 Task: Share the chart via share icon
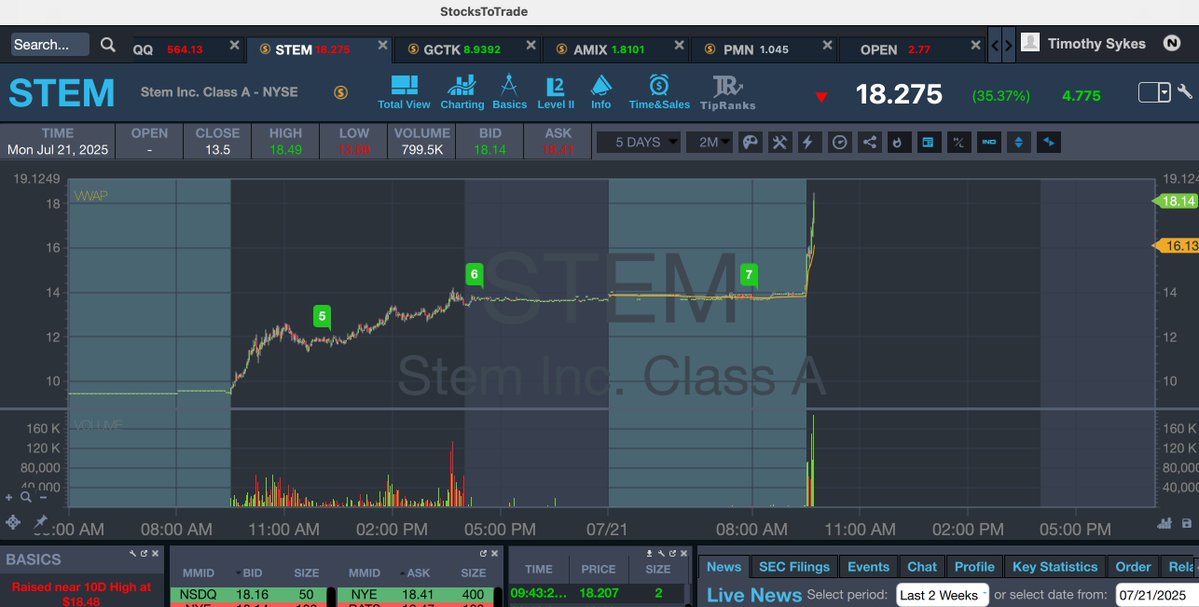pyautogui.click(x=869, y=142)
